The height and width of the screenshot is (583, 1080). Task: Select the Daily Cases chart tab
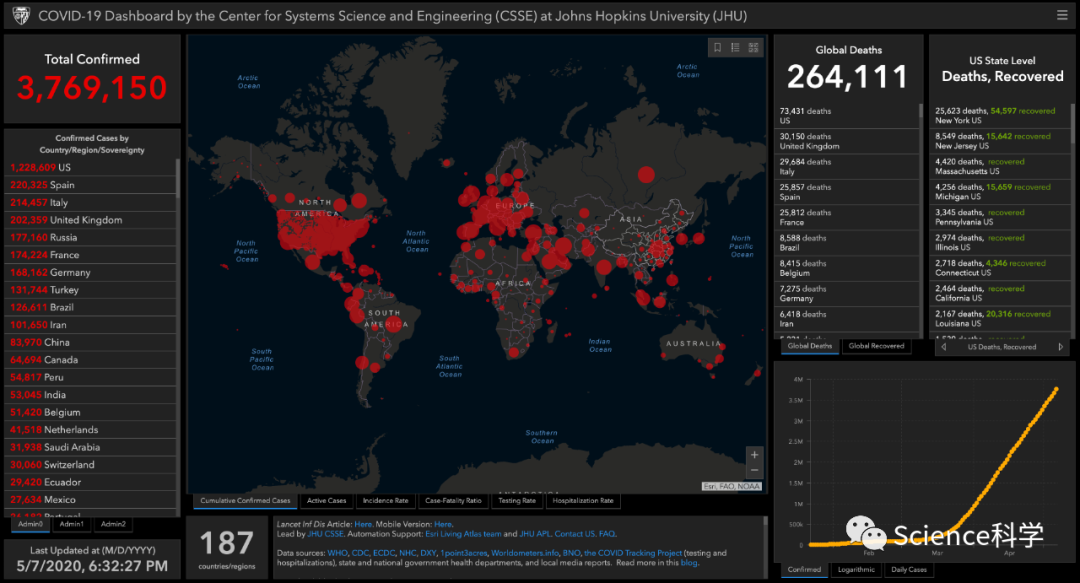pos(908,570)
